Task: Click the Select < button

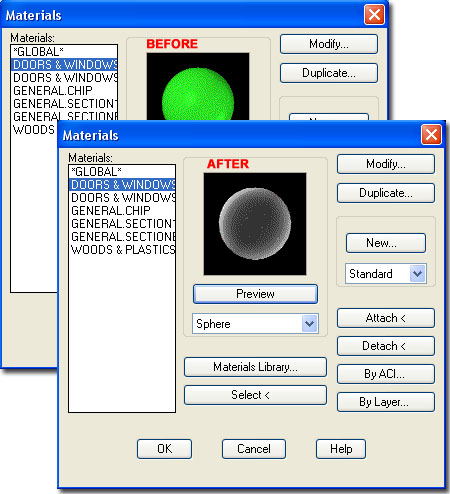Action: 255,395
